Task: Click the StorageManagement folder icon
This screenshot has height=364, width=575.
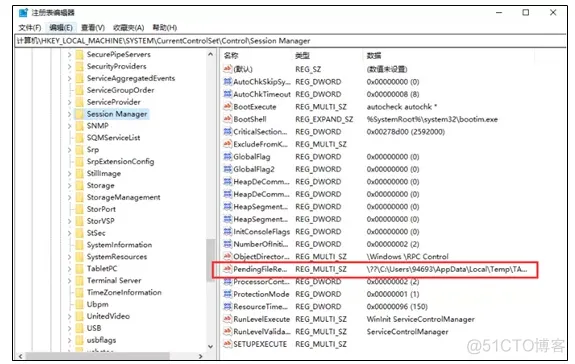Action: [79, 198]
